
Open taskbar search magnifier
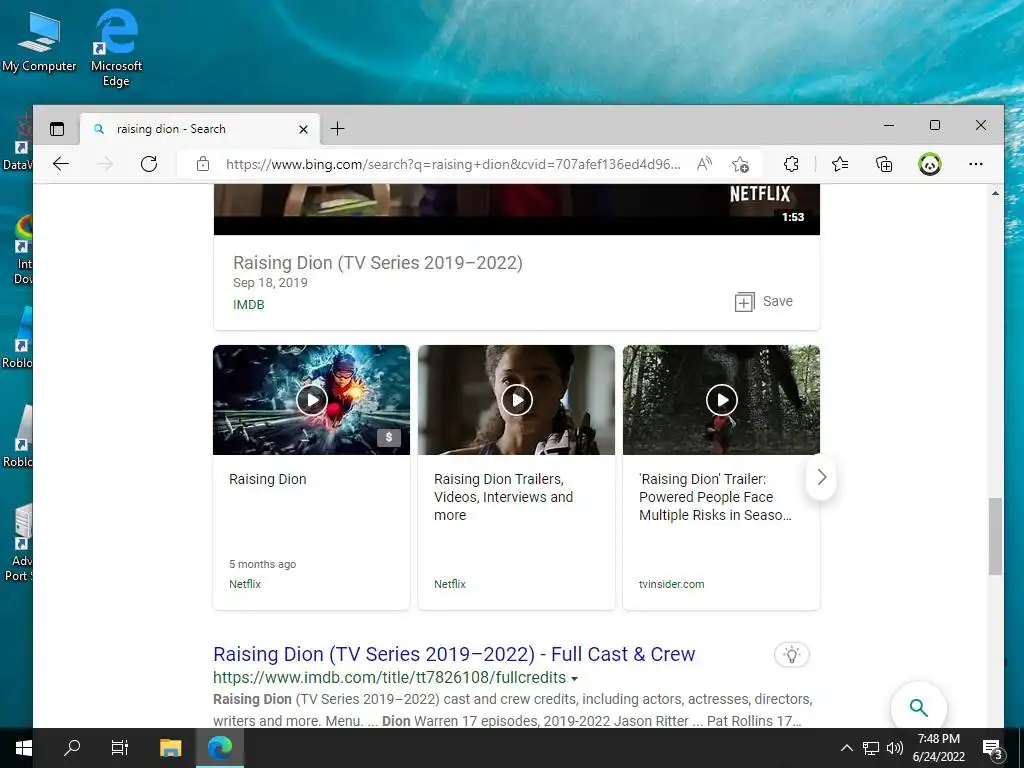72,748
